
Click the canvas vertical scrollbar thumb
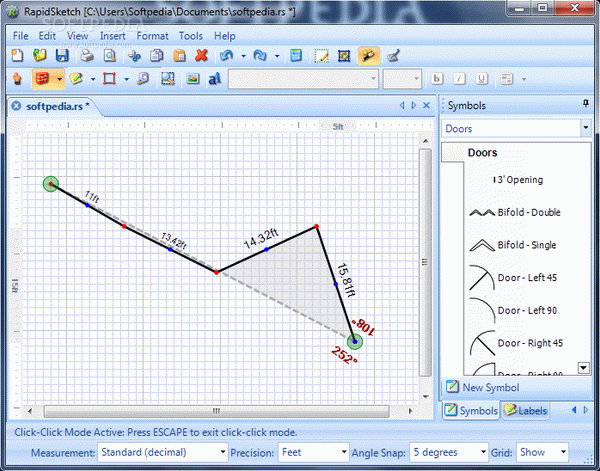[424, 262]
